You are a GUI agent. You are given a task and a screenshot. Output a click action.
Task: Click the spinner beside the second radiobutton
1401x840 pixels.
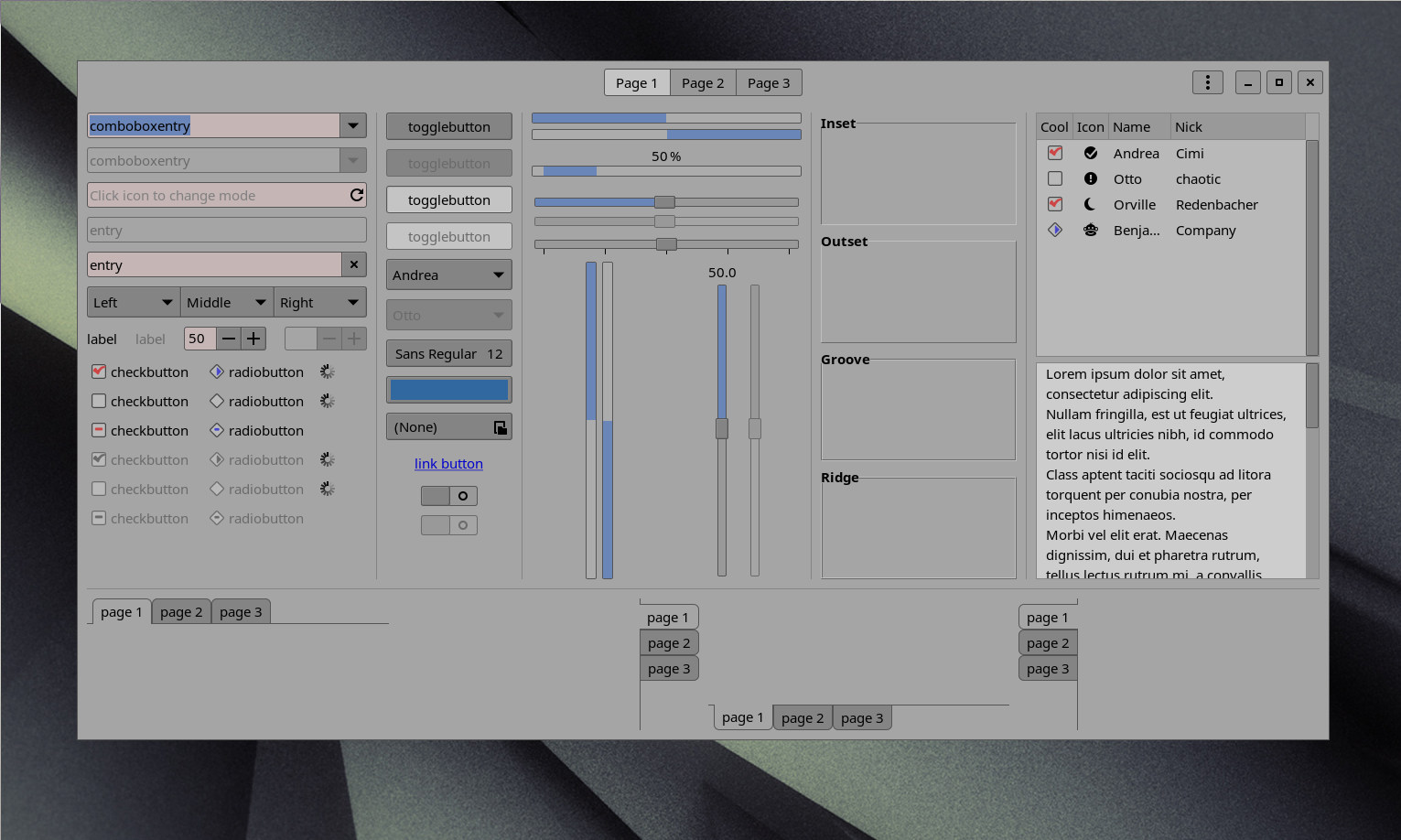tap(328, 401)
